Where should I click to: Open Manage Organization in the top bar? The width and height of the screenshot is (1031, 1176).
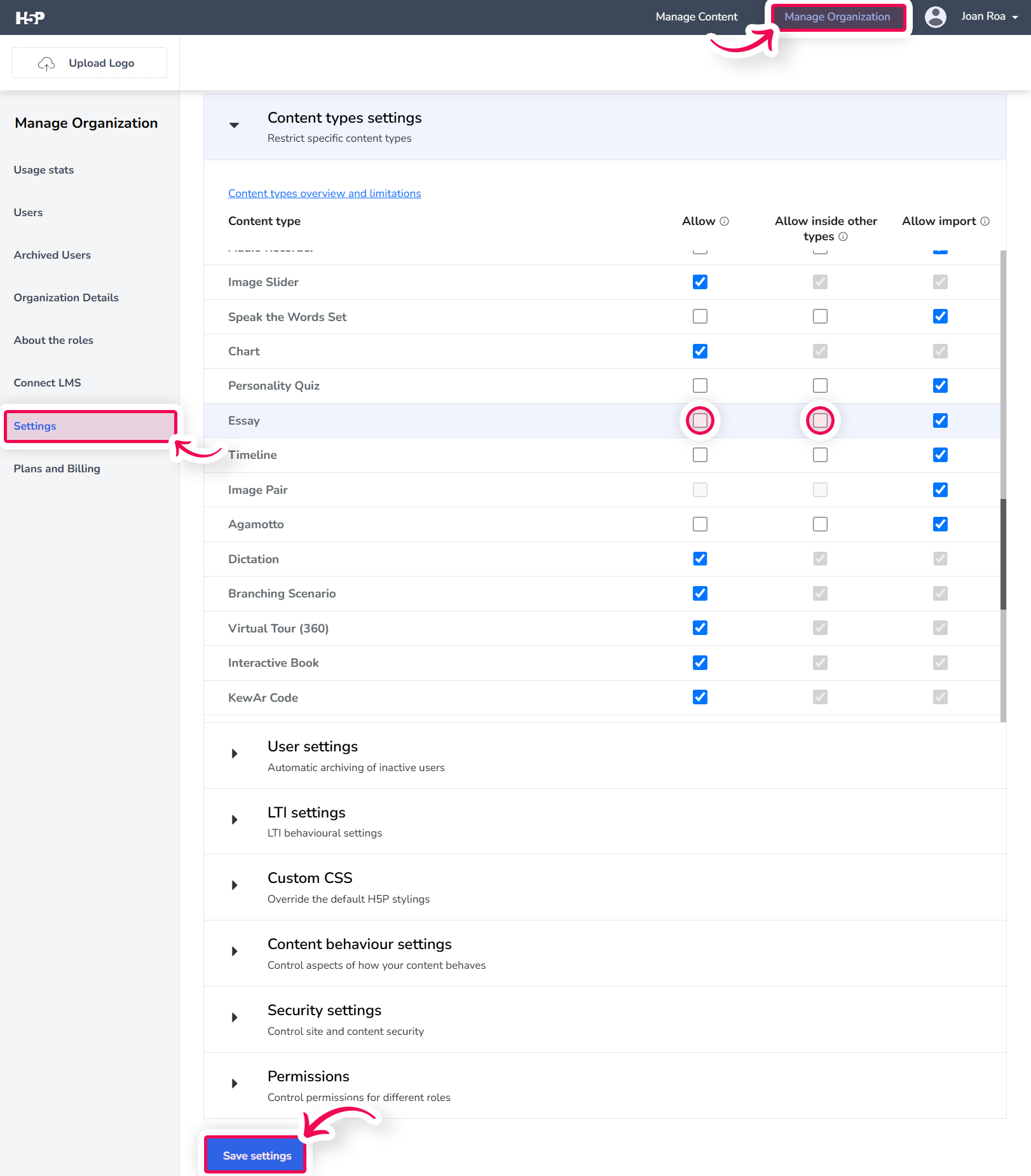pos(837,17)
